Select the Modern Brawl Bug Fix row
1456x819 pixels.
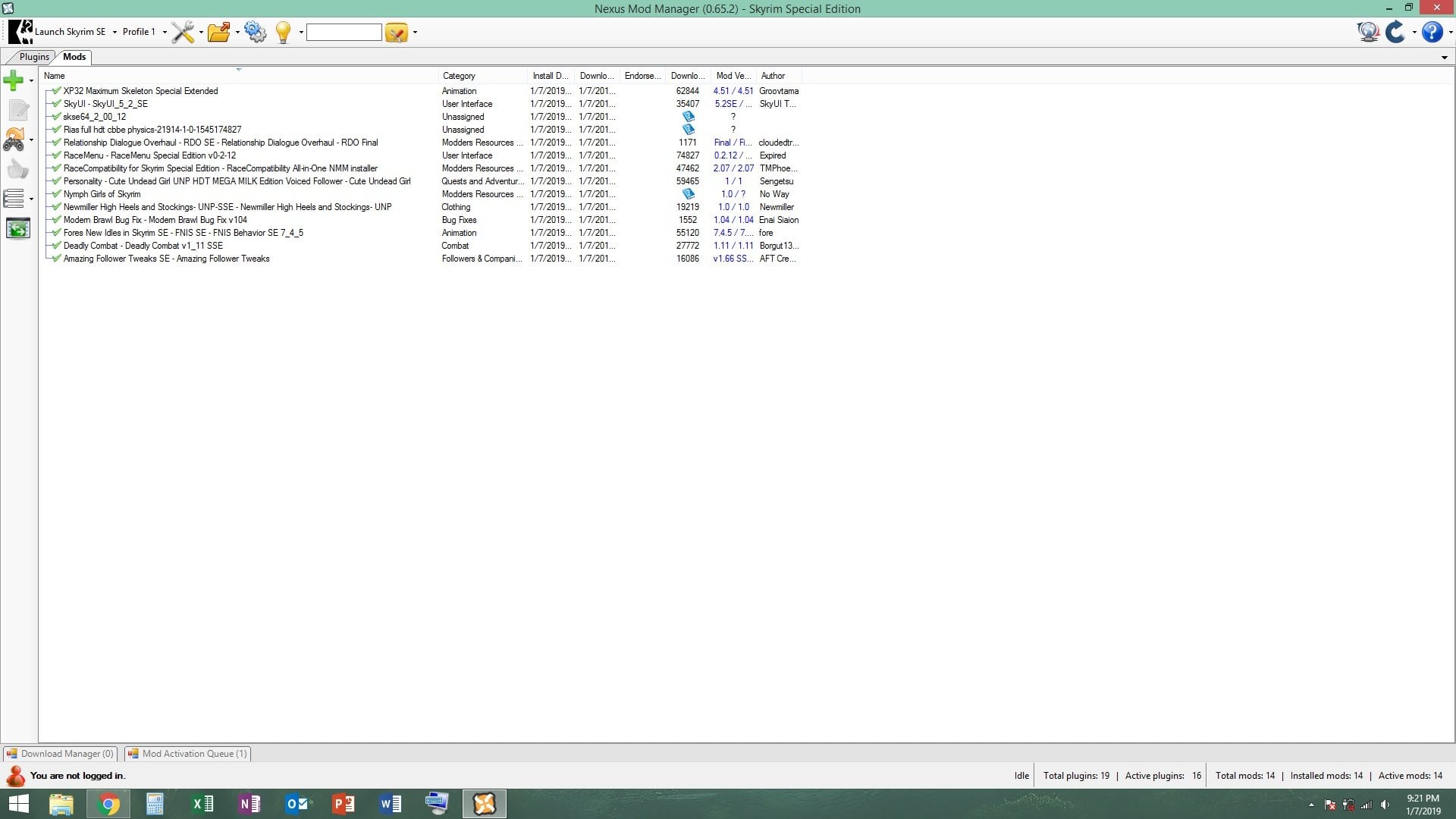422,220
